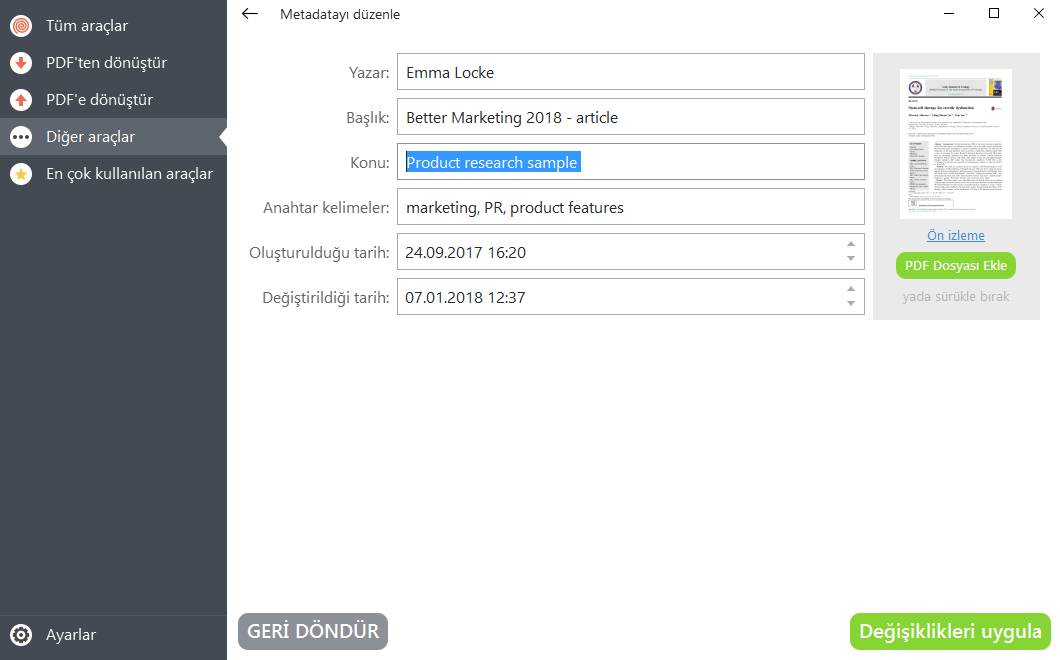Open the PDF'ten dönüştür menu item
This screenshot has width=1060, height=660.
tap(106, 63)
